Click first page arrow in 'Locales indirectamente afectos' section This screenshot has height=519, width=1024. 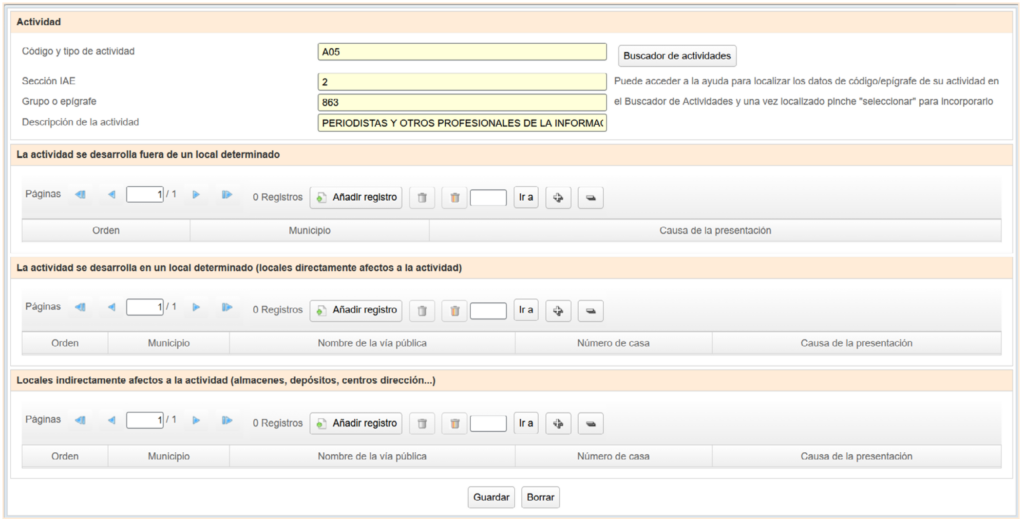[x=80, y=421]
